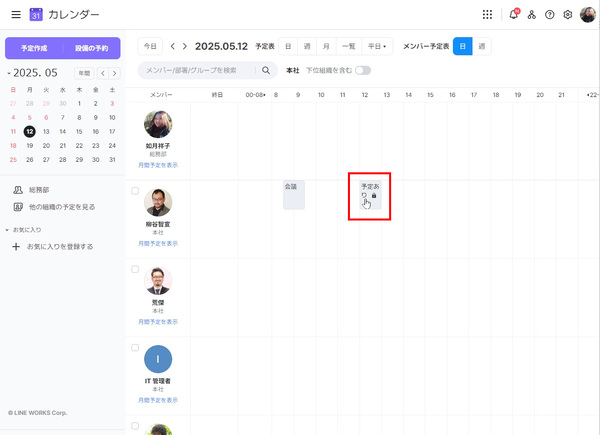The height and width of the screenshot is (435, 600).
Task: Click the calendar app logo icon
Action: coord(36,15)
